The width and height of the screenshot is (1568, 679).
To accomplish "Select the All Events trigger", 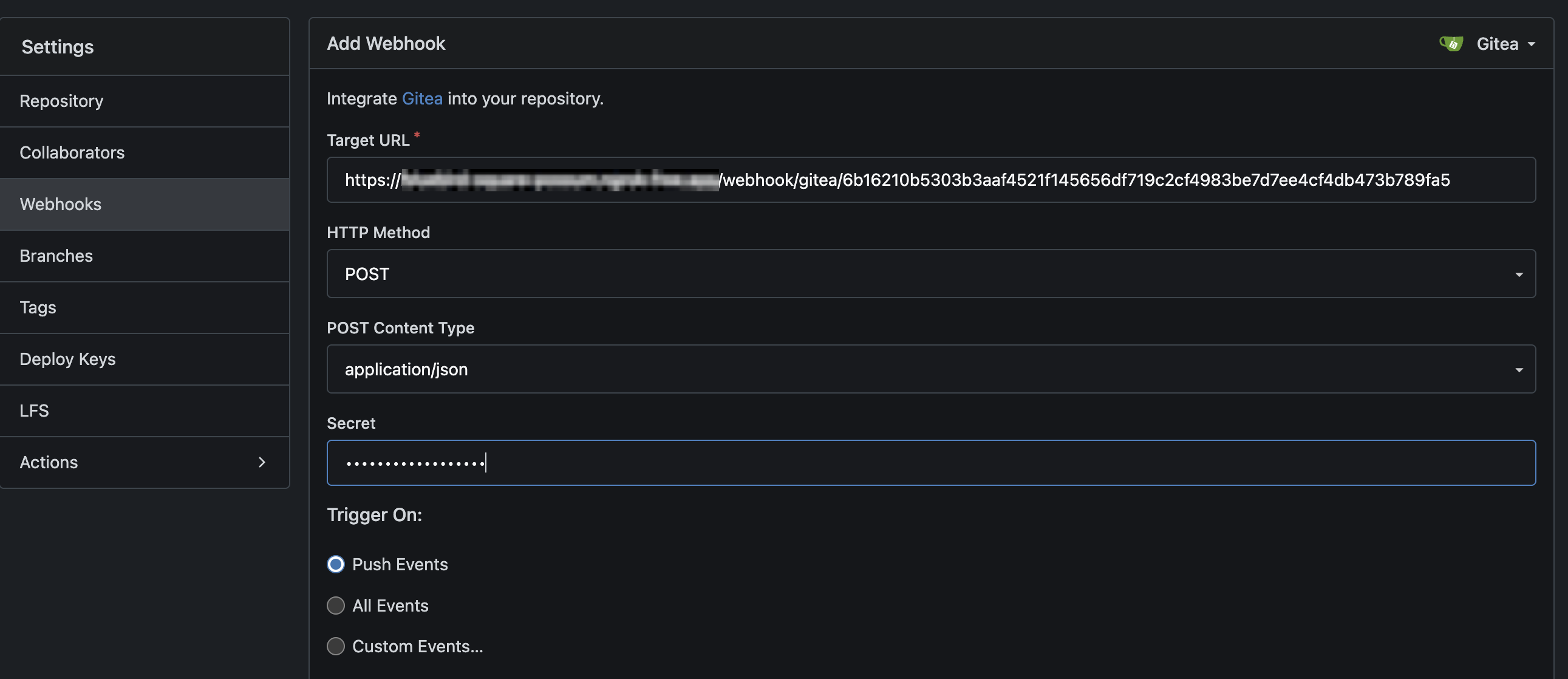I will 335,606.
